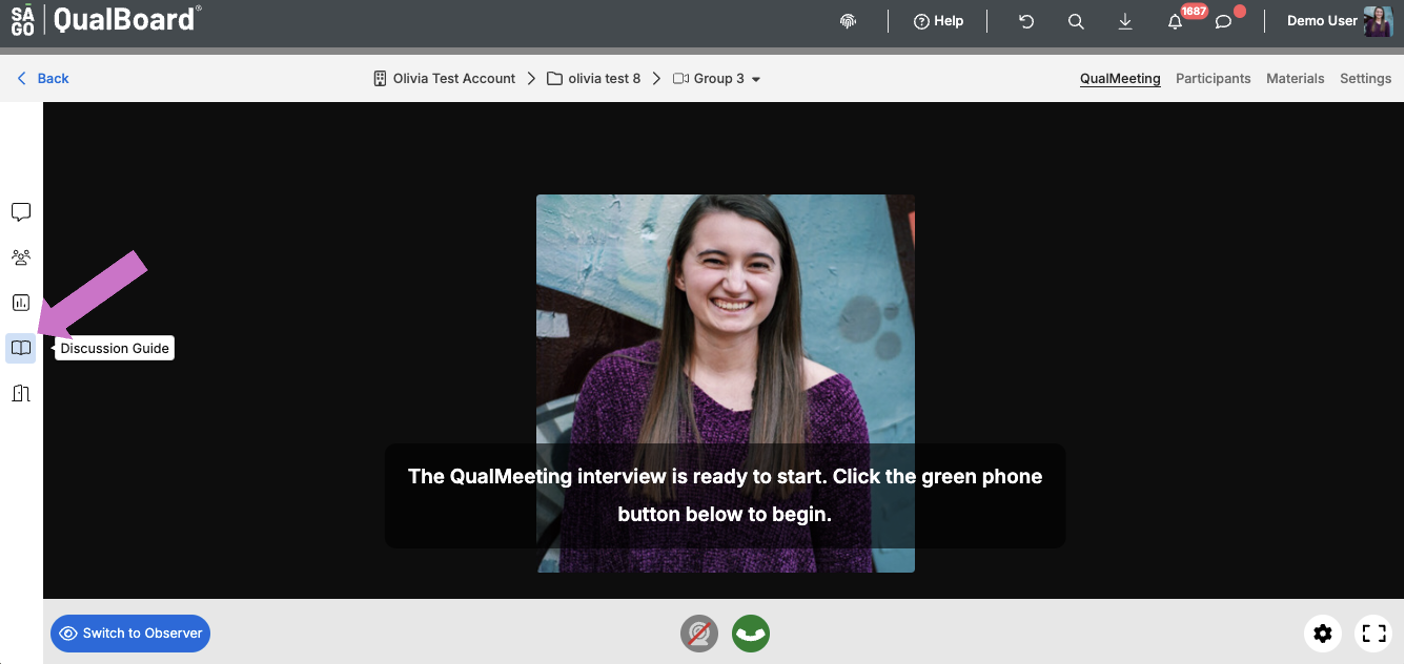1404x664 pixels.
Task: Open the Demo User profile avatar
Action: (1378, 21)
